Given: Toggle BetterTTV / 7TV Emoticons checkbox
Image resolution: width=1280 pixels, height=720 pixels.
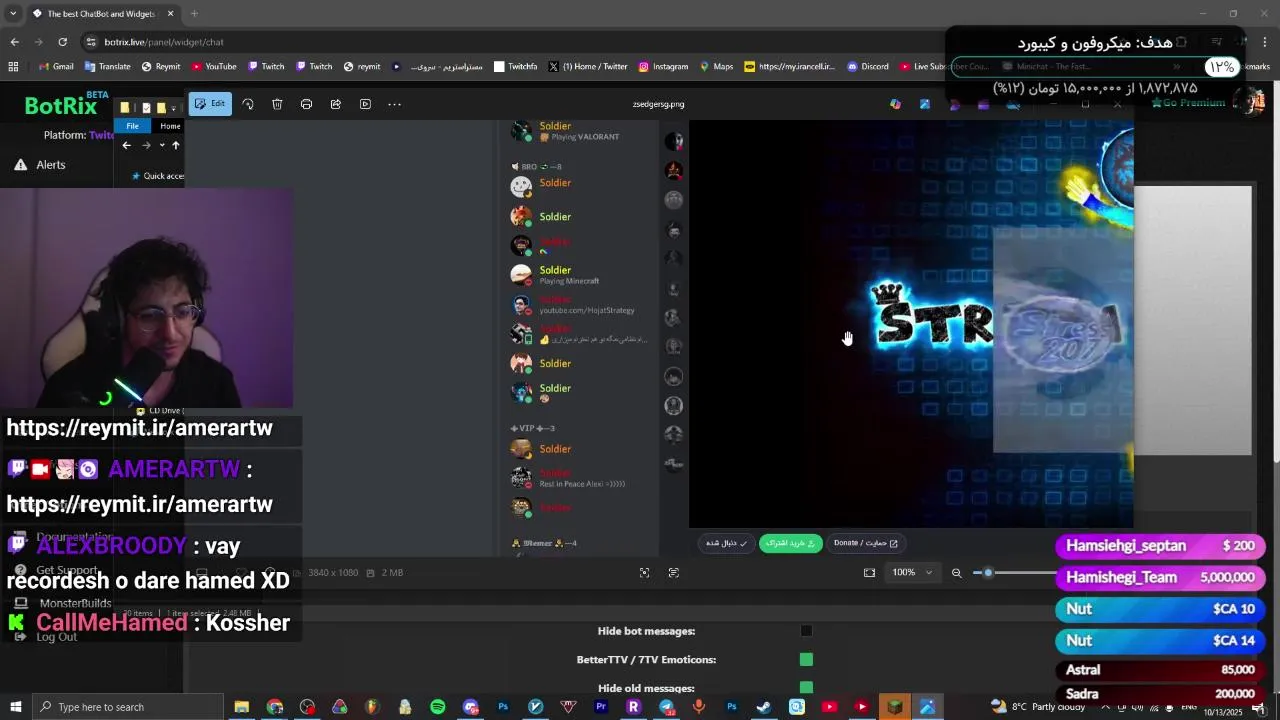Looking at the screenshot, I should coord(806,659).
